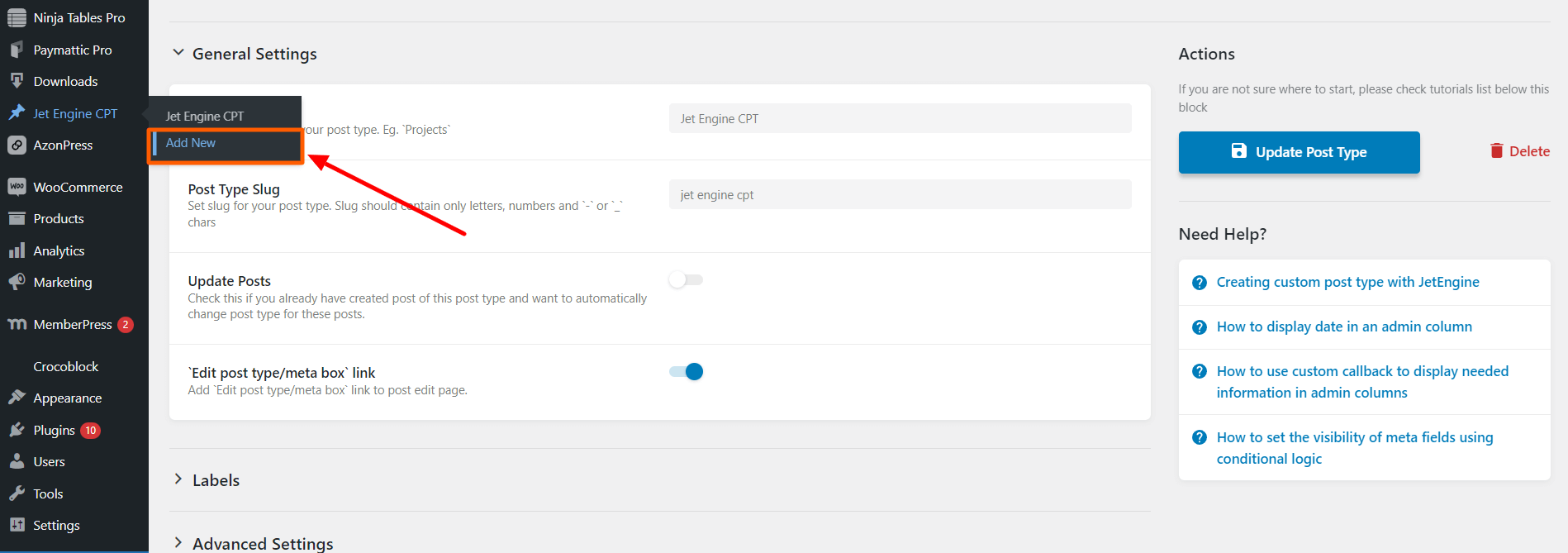
Task: Click the help icon beside custom callback tutorial
Action: [1200, 372]
